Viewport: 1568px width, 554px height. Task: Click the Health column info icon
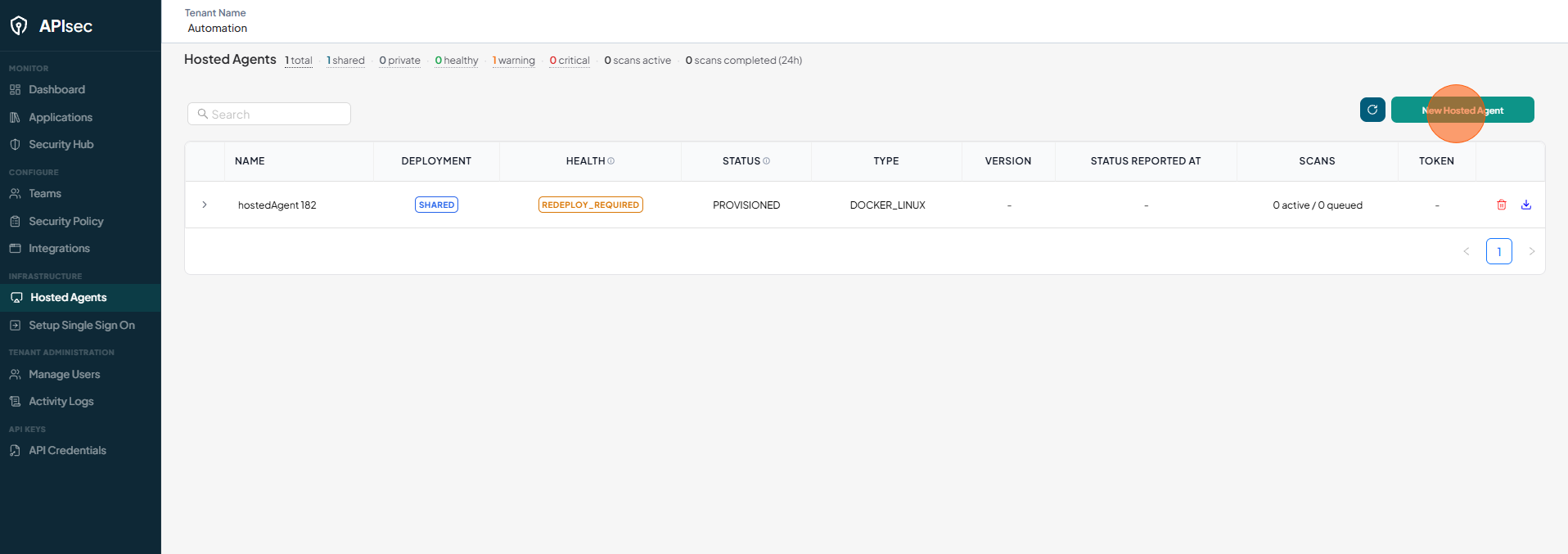tap(611, 161)
